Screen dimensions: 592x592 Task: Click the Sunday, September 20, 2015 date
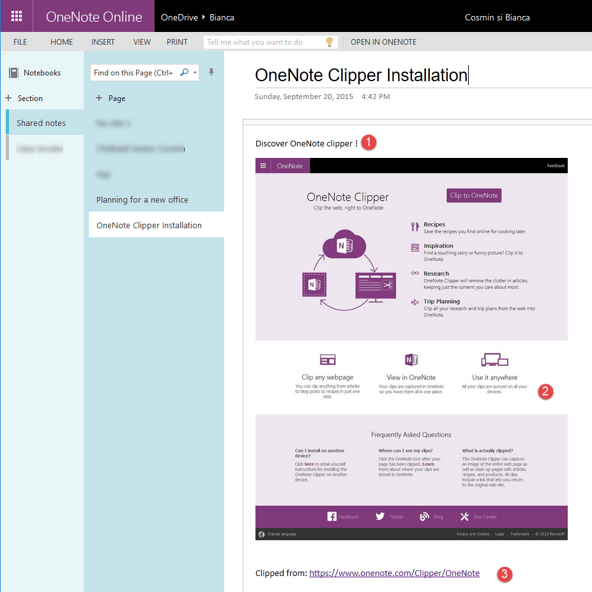tap(304, 97)
